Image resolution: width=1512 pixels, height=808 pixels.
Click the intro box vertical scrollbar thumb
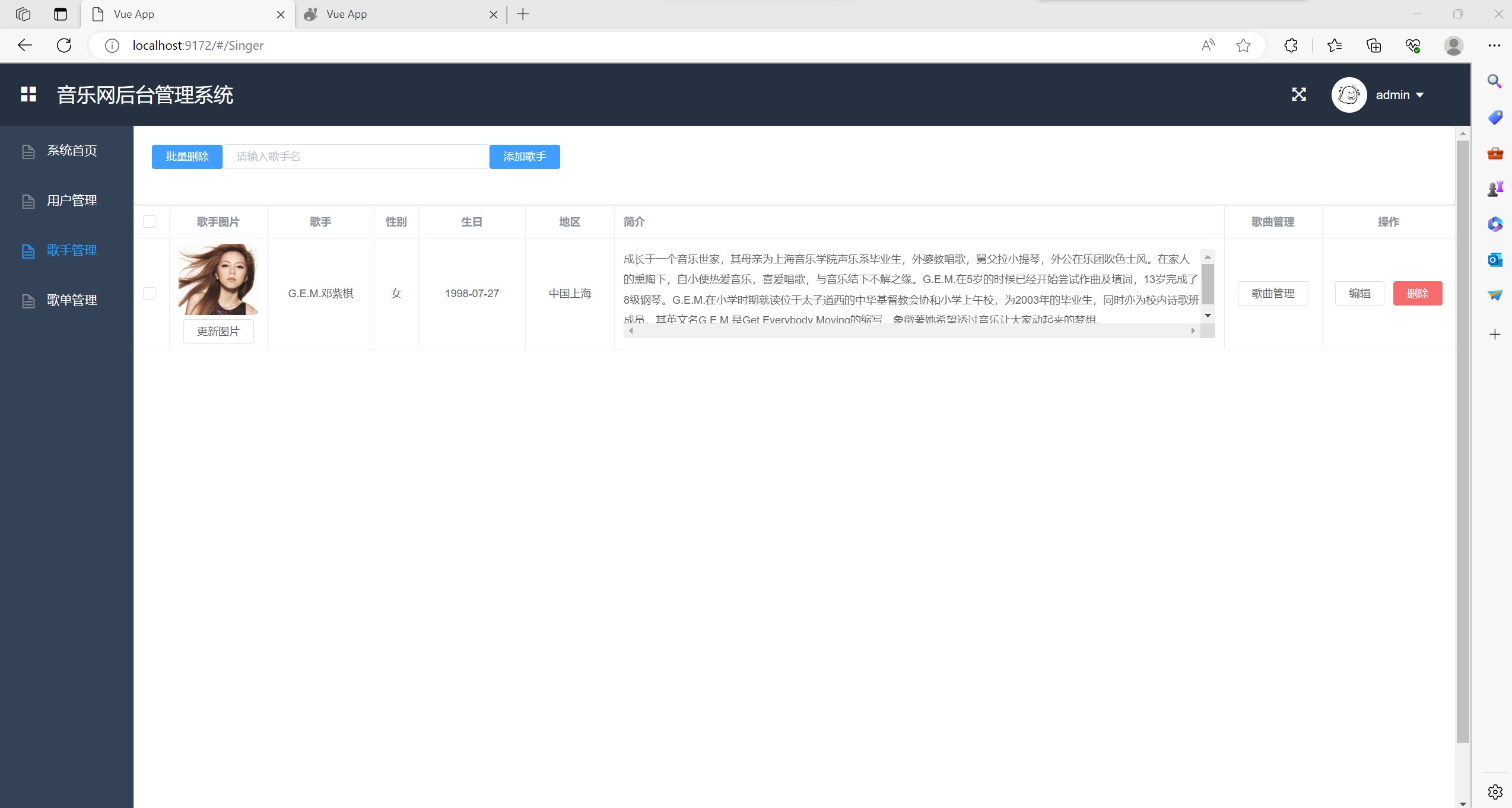coord(1208,284)
